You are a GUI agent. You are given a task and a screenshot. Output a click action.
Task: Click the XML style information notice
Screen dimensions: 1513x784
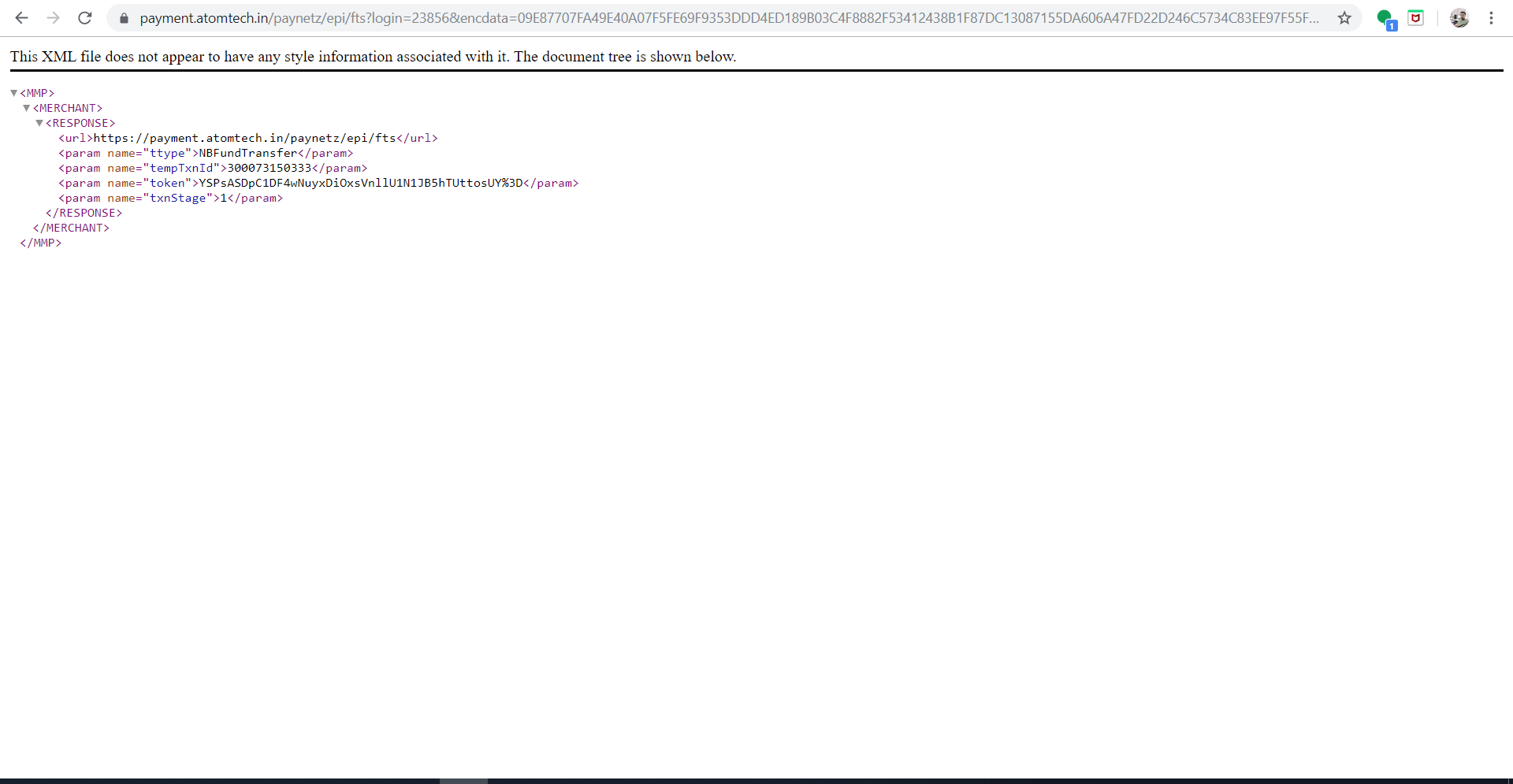coord(373,57)
